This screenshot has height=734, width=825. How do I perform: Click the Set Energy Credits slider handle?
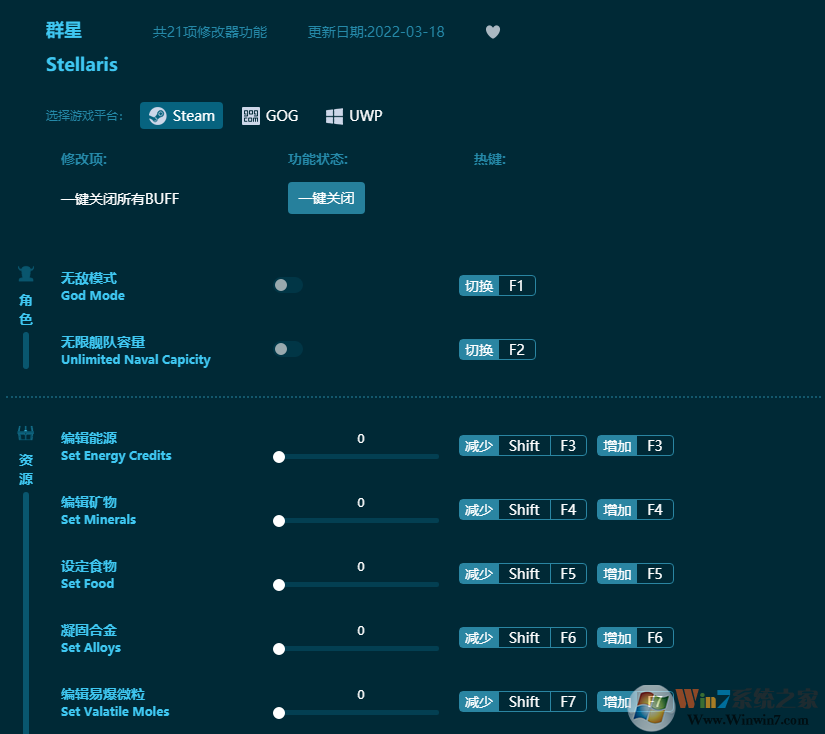[279, 457]
